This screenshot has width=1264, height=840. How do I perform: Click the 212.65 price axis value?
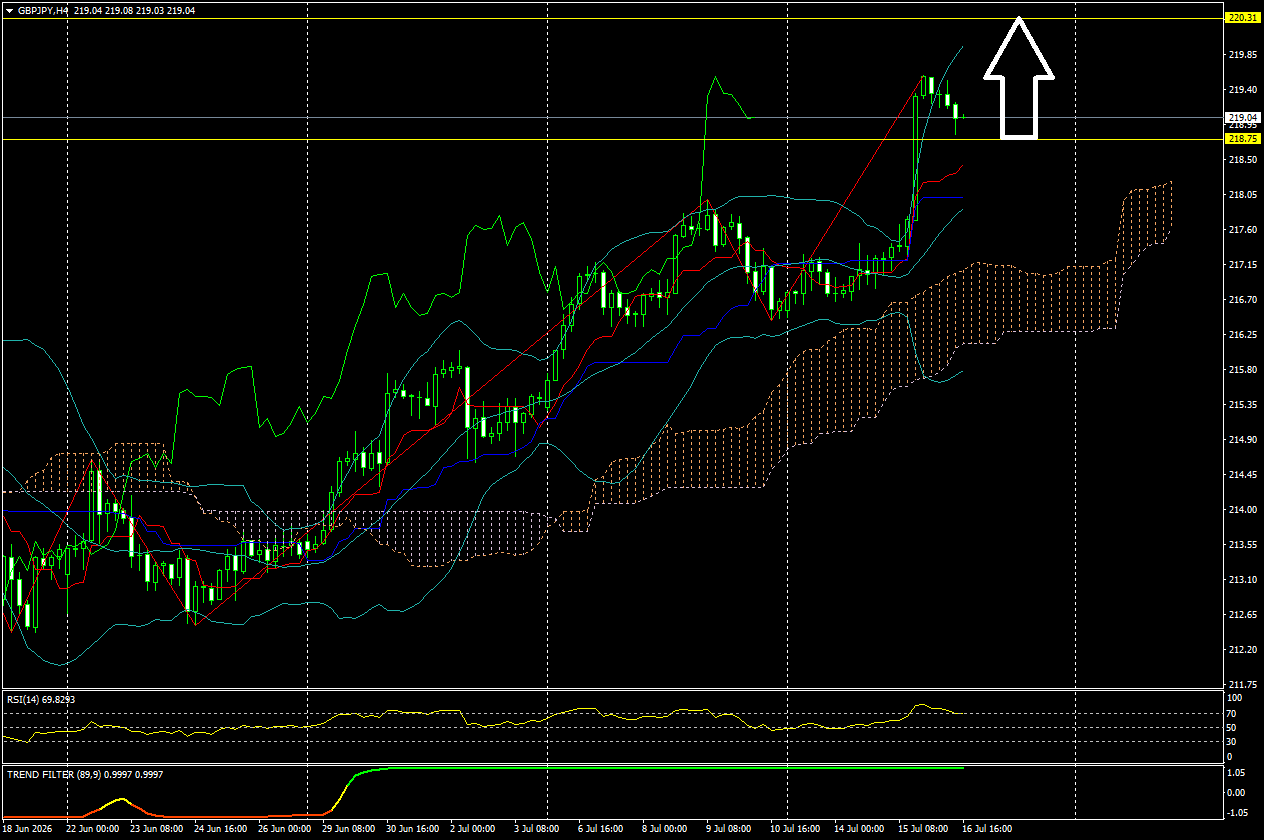click(x=1242, y=615)
